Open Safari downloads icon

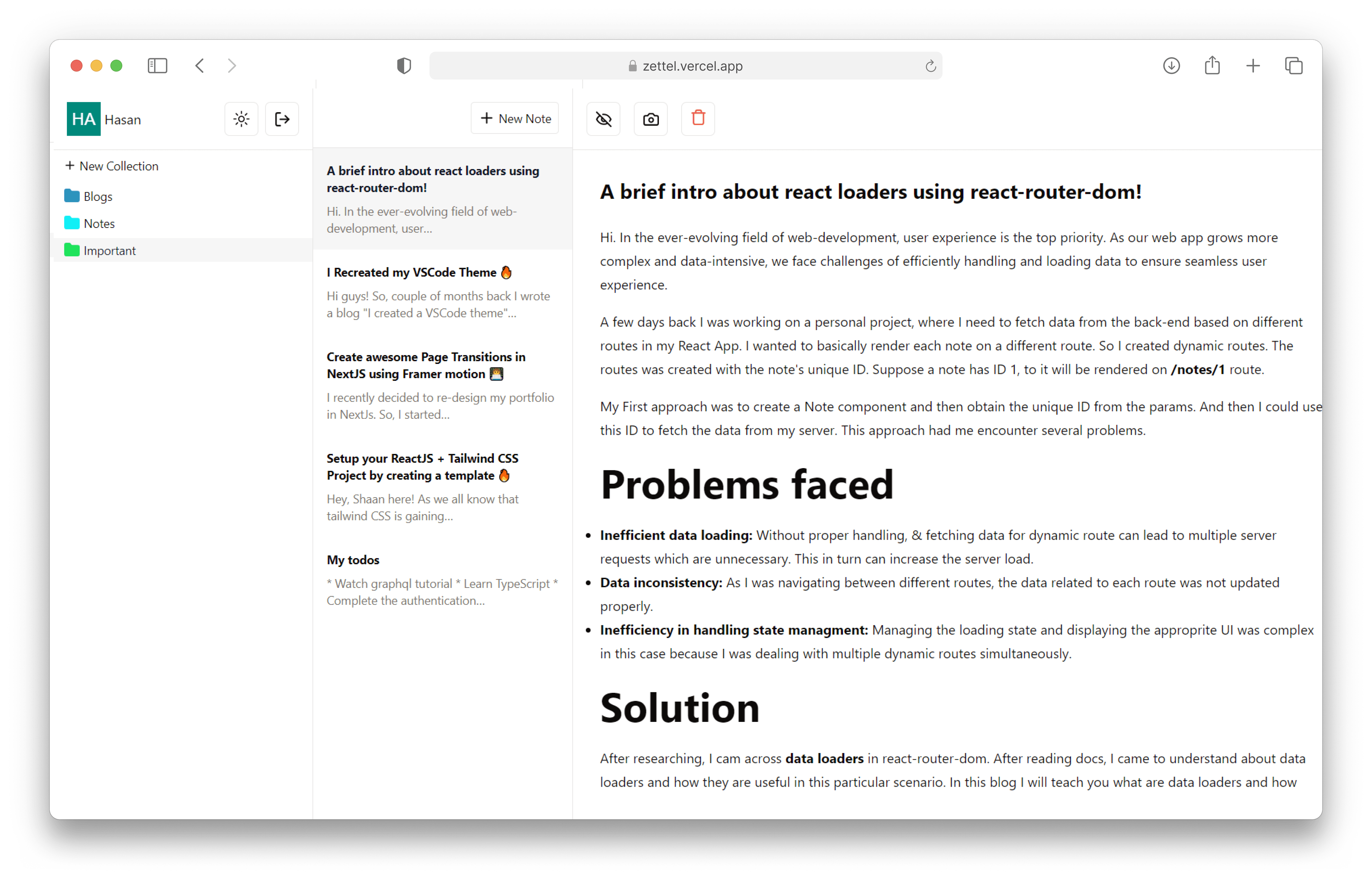pos(1171,66)
